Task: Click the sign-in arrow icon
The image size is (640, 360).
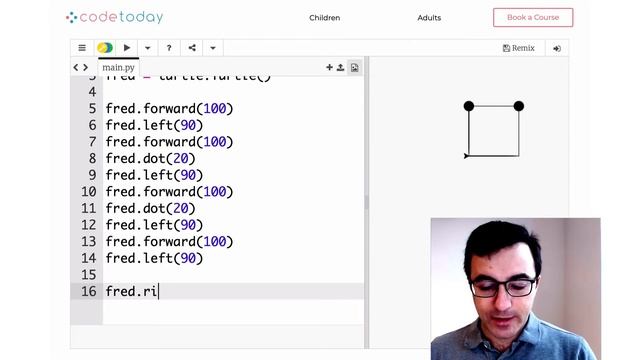Action: [557, 49]
